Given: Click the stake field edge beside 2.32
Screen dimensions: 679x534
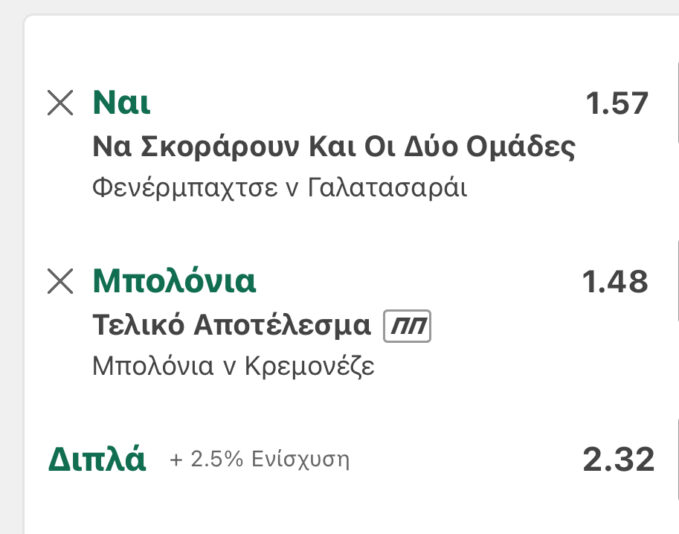Looking at the screenshot, I should coord(676,460).
